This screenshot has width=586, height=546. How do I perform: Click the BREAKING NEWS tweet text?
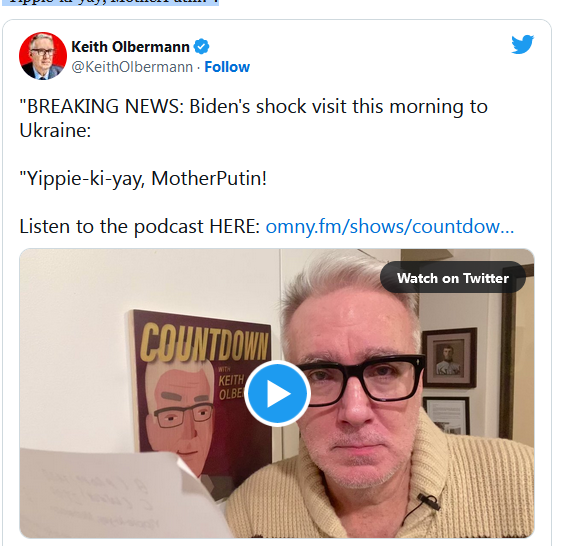click(x=253, y=118)
